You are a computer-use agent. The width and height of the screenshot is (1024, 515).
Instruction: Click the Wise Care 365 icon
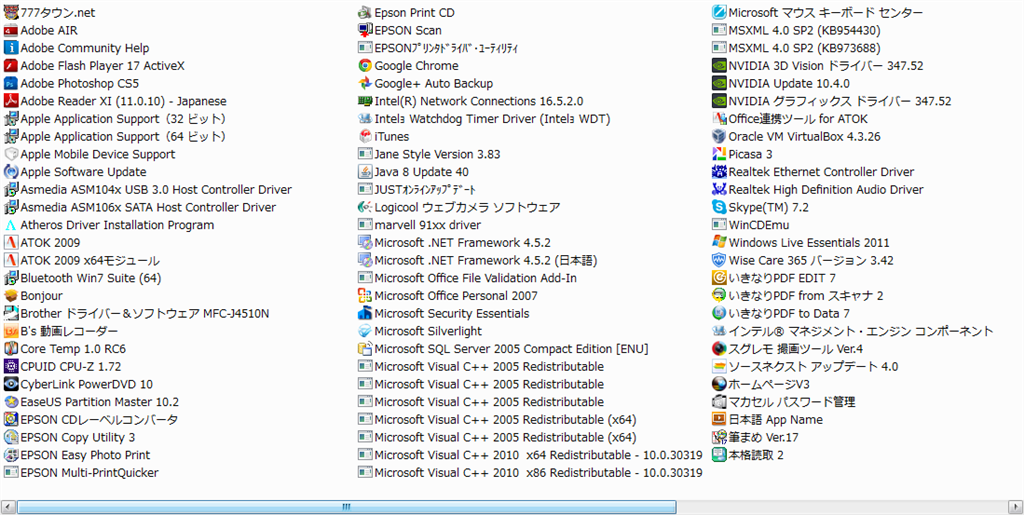(x=719, y=260)
